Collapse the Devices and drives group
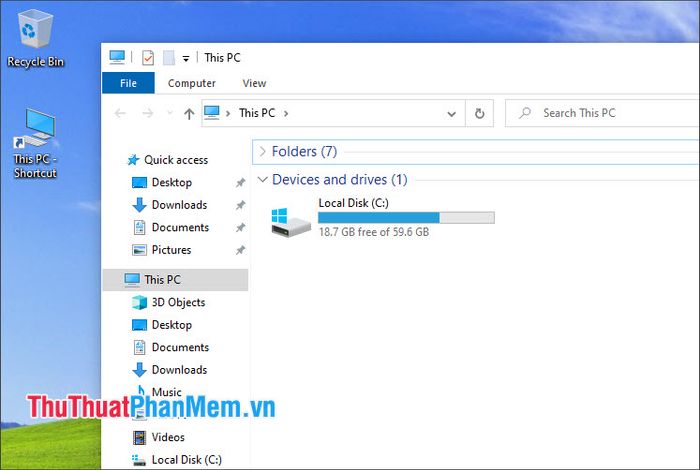Screen dimensions: 700x470 coord(262,179)
